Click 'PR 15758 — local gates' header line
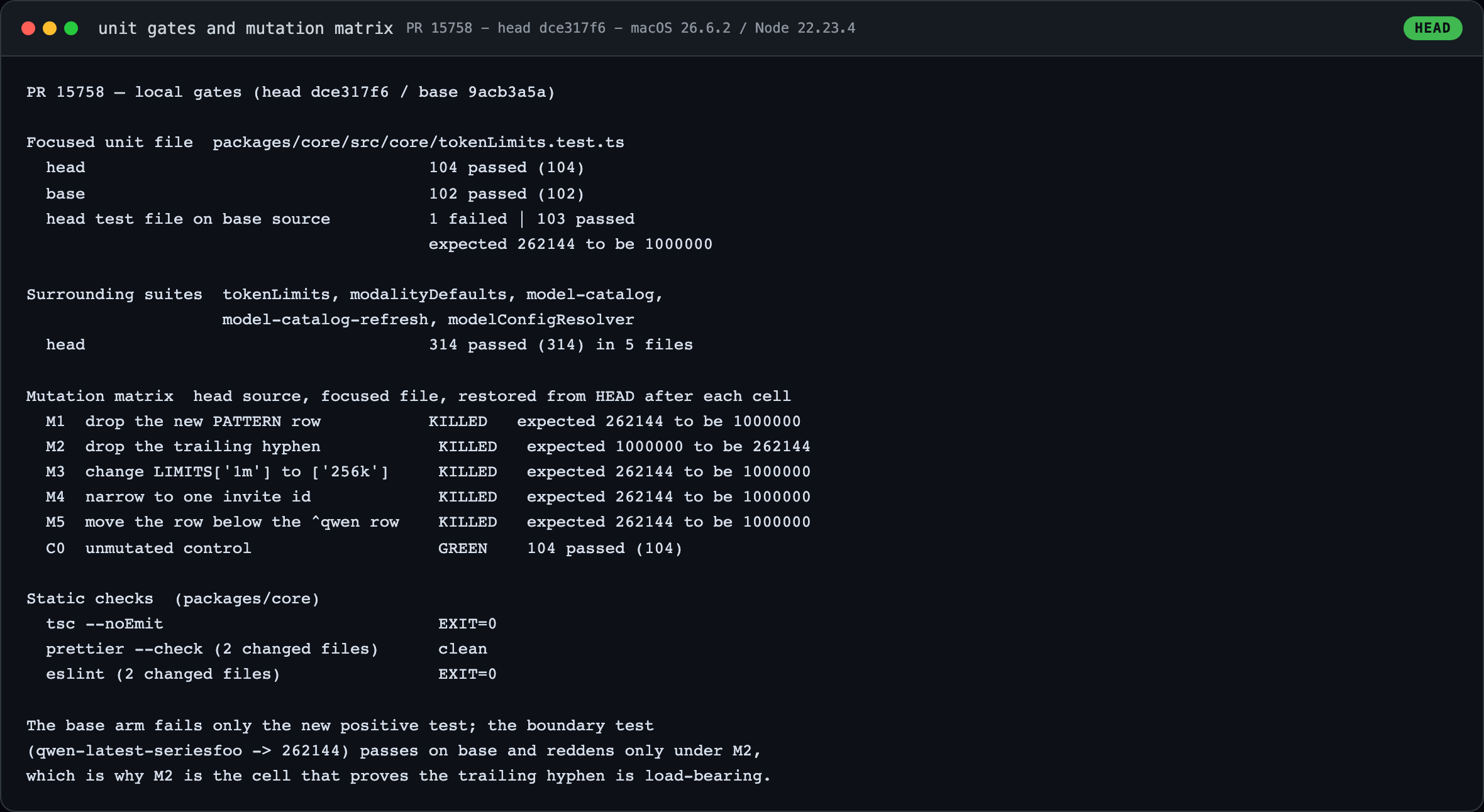Screen dimensions: 1484x812 (x=291, y=92)
